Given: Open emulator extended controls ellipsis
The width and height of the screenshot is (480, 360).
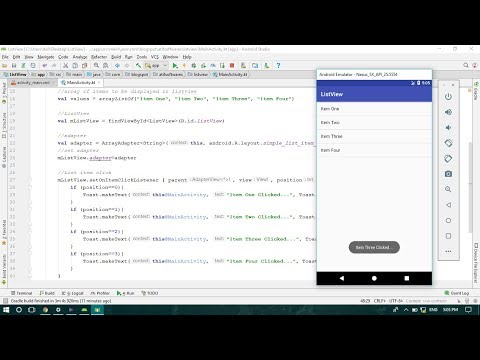Looking at the screenshot, I should click(x=448, y=251).
